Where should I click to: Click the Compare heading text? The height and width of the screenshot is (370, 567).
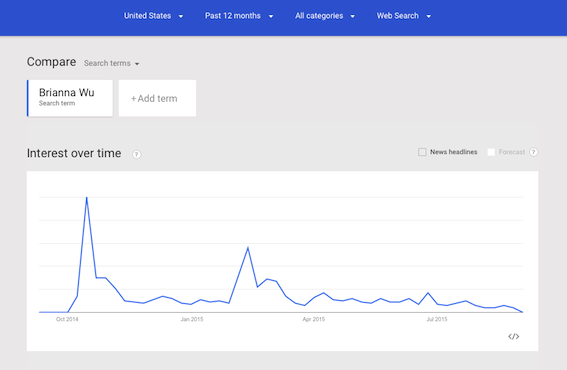click(51, 62)
